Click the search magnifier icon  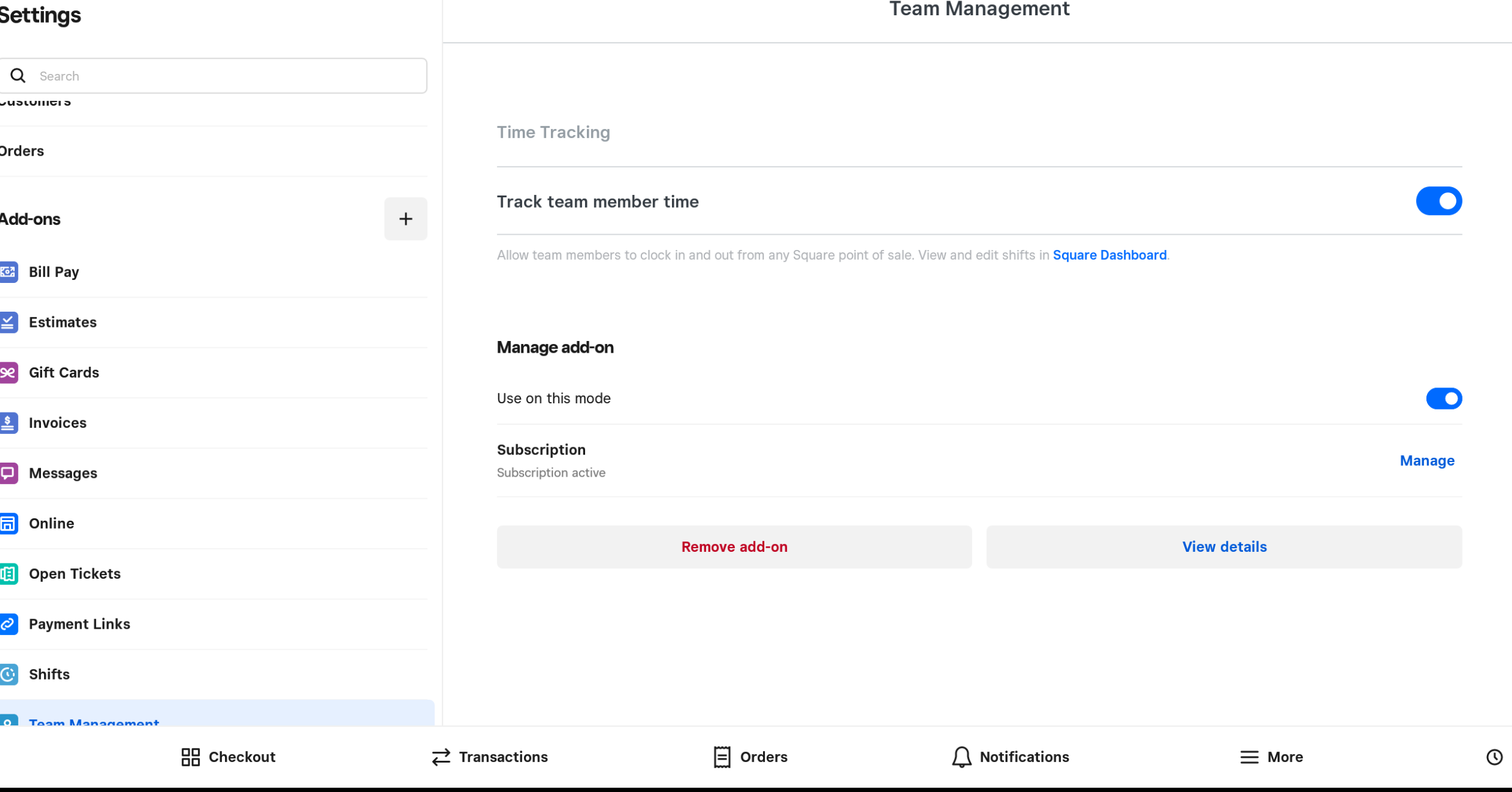(x=18, y=76)
